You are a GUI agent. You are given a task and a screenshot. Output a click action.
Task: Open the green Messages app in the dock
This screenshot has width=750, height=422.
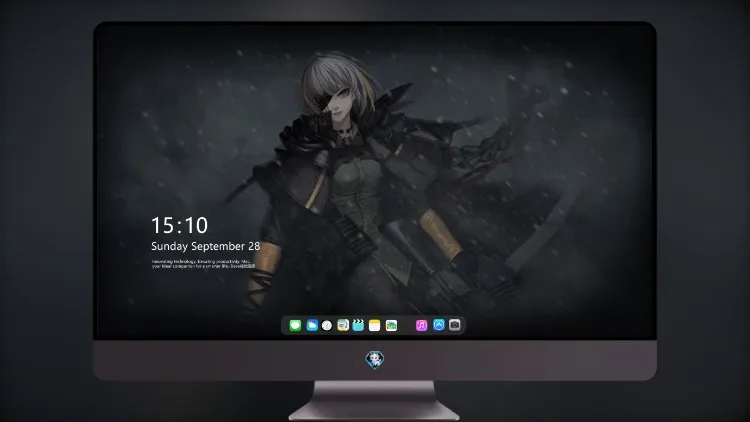[x=295, y=325]
